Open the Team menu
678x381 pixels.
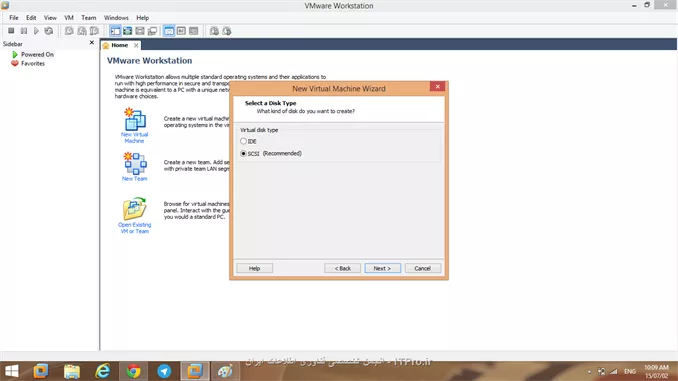coord(89,18)
